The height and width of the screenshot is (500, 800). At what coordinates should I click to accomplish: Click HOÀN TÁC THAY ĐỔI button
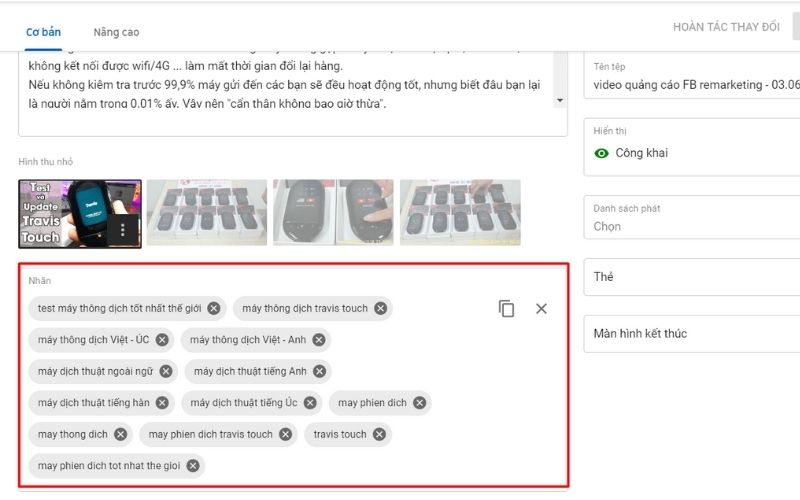coord(727,27)
